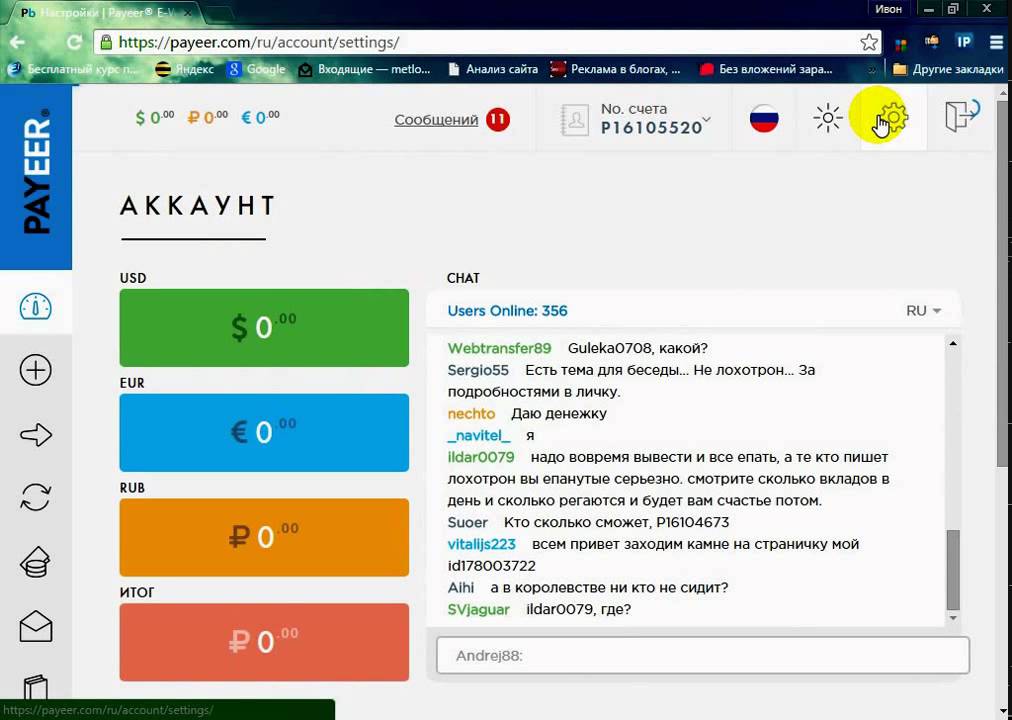Open the Payeer settings gear icon
The height and width of the screenshot is (720, 1012).
pos(894,118)
